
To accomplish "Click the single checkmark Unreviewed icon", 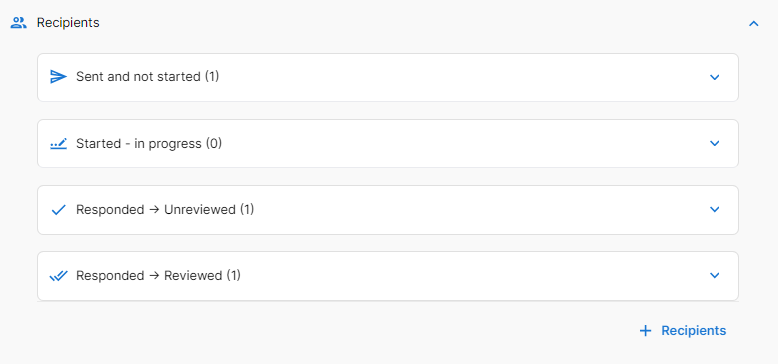I will click(59, 210).
